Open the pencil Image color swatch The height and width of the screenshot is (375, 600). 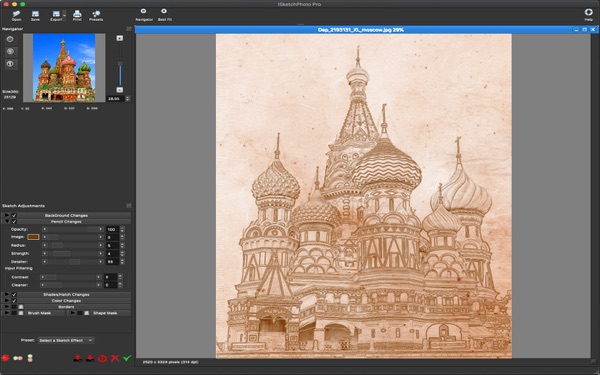[33, 237]
